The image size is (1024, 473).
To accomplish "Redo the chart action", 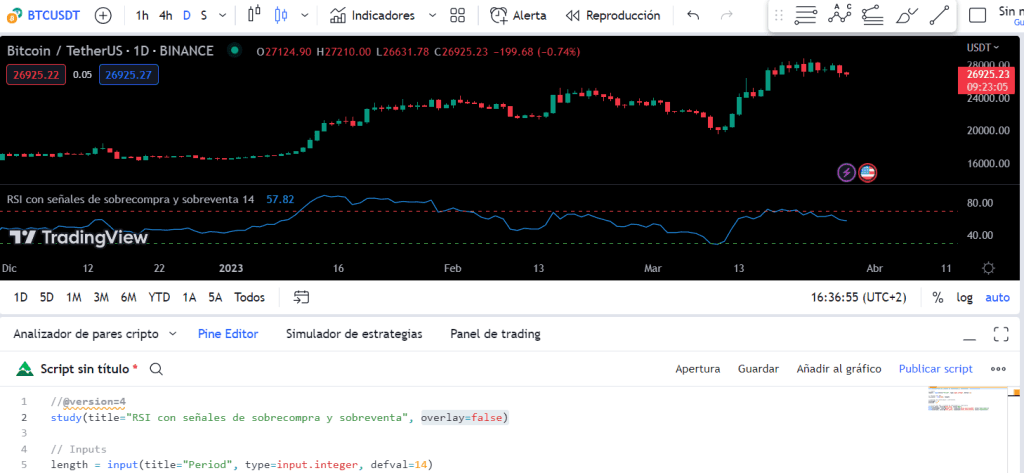I will pos(726,15).
